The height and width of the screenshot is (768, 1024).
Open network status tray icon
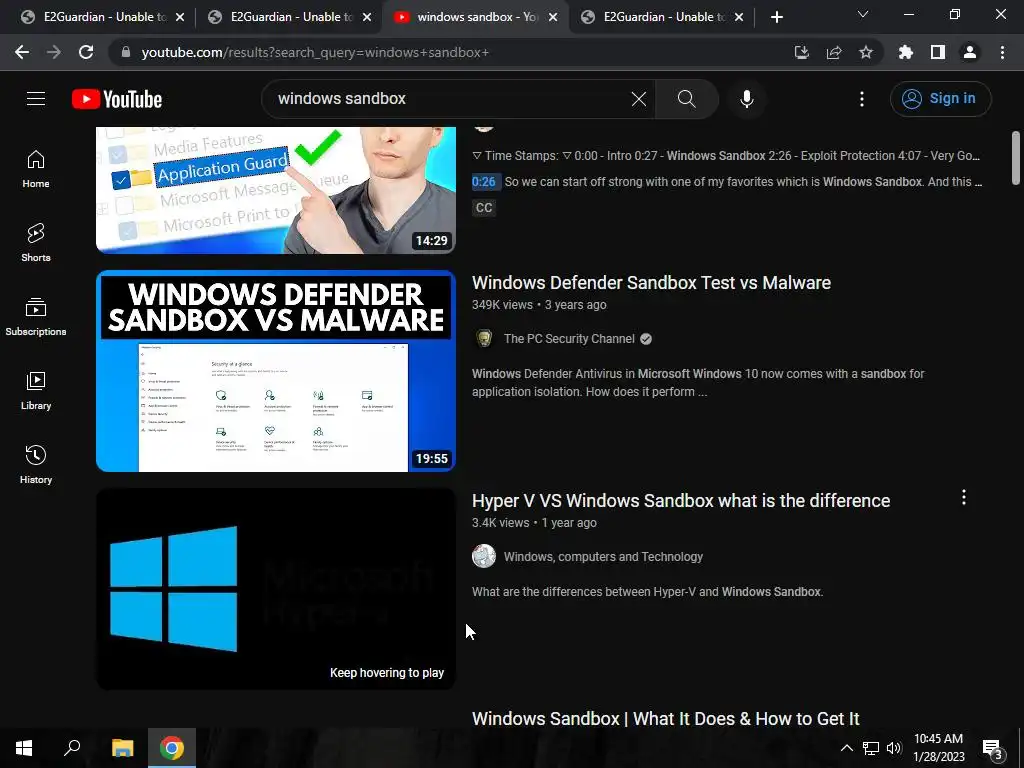click(x=871, y=748)
